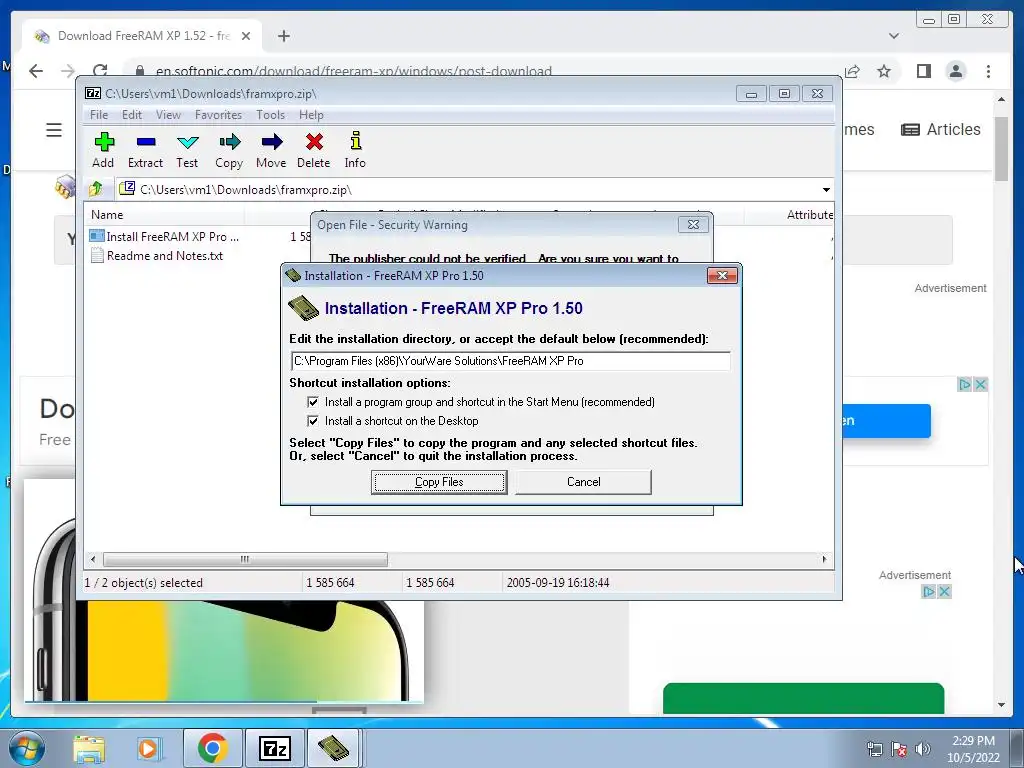
Task: Open the Tools menu in 7-Zip
Action: pos(270,115)
